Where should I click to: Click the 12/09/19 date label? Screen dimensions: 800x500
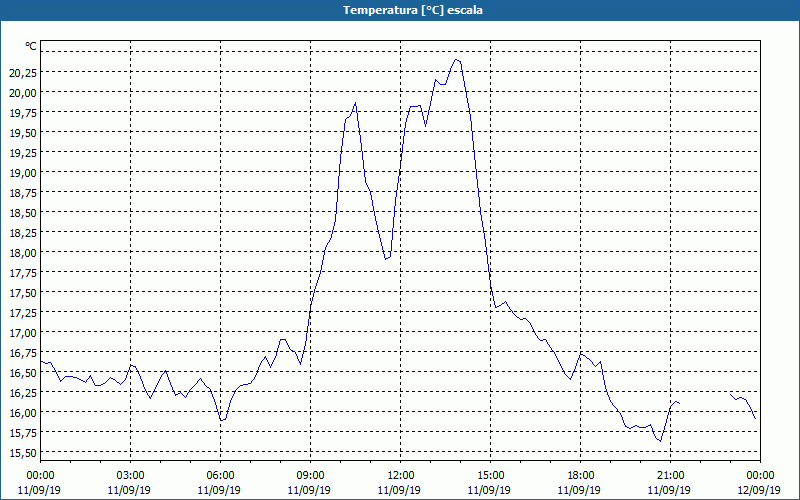(759, 490)
